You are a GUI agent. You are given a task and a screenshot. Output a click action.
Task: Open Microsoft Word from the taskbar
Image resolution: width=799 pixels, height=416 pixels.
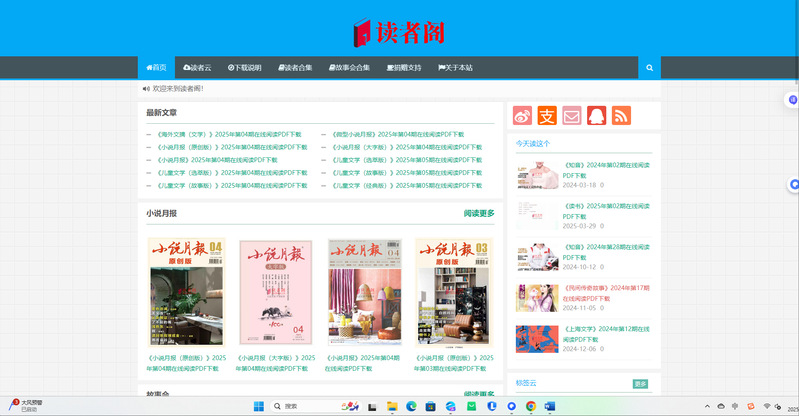pos(550,406)
